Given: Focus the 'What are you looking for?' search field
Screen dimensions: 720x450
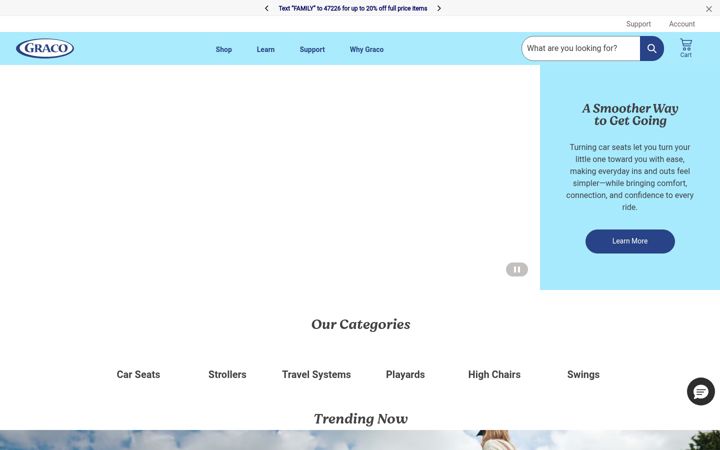Looking at the screenshot, I should coord(581,48).
